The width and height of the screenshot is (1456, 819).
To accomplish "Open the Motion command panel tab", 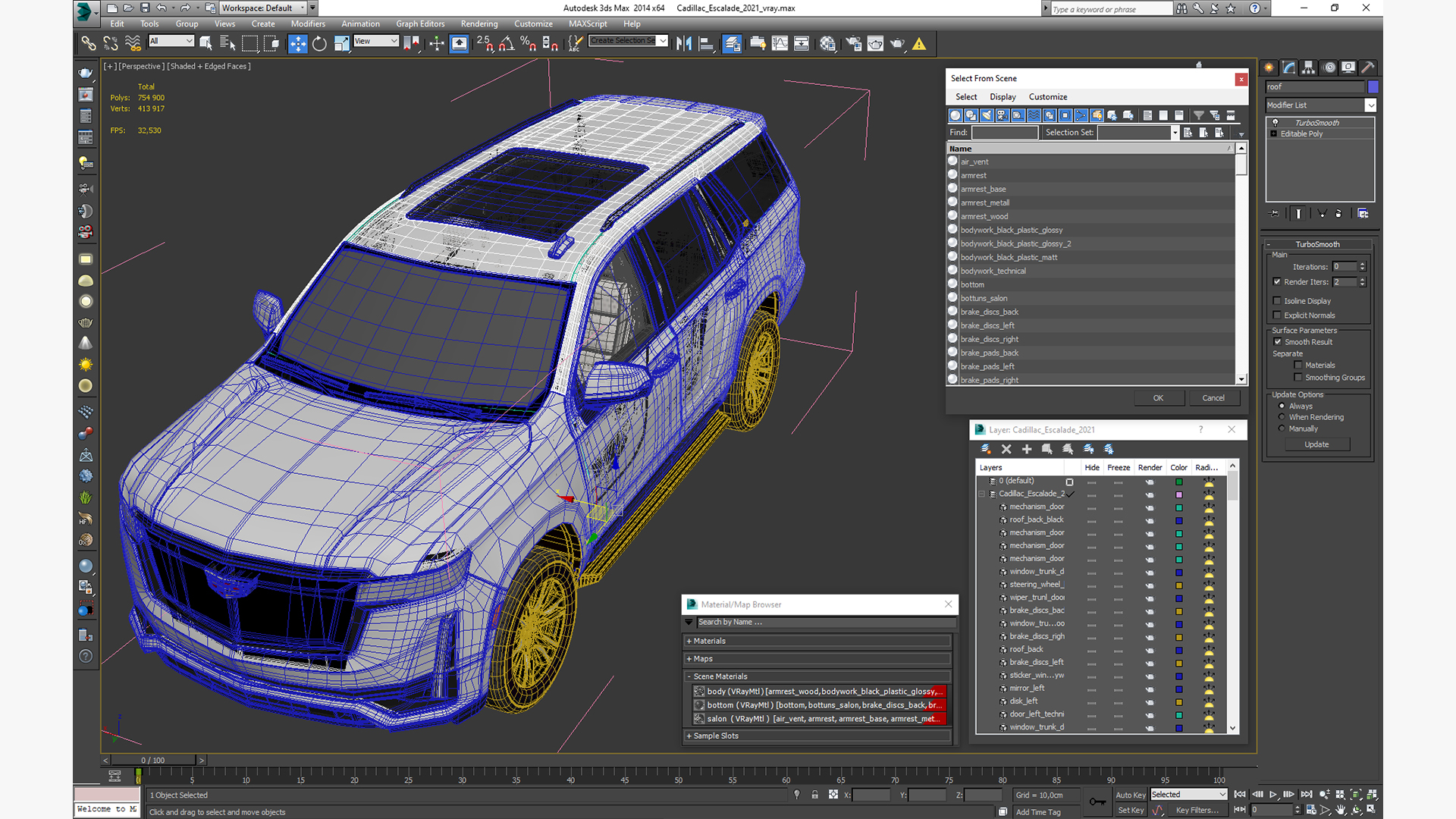I will coord(1329,67).
